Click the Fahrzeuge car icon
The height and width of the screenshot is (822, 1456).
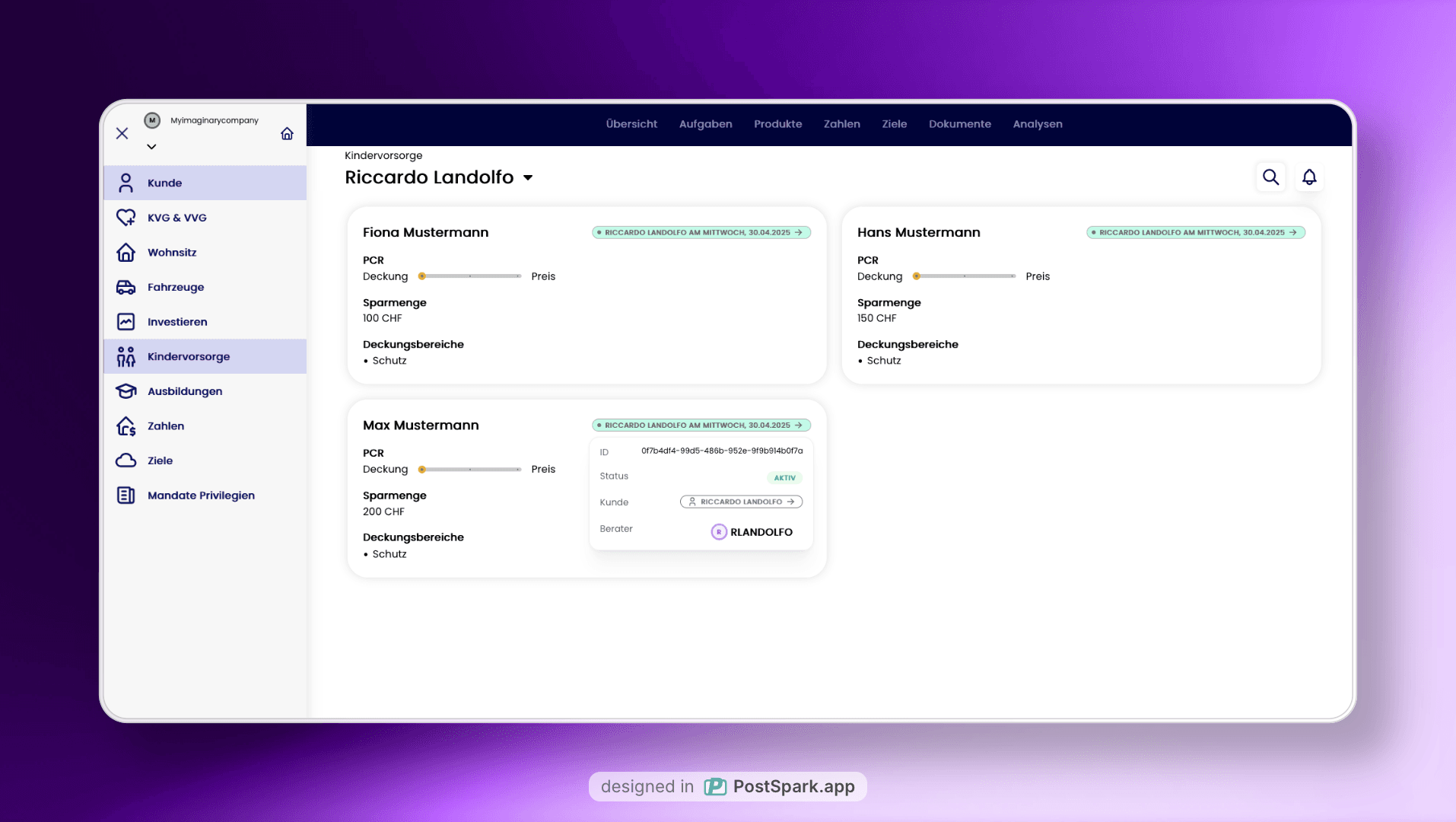click(x=126, y=287)
